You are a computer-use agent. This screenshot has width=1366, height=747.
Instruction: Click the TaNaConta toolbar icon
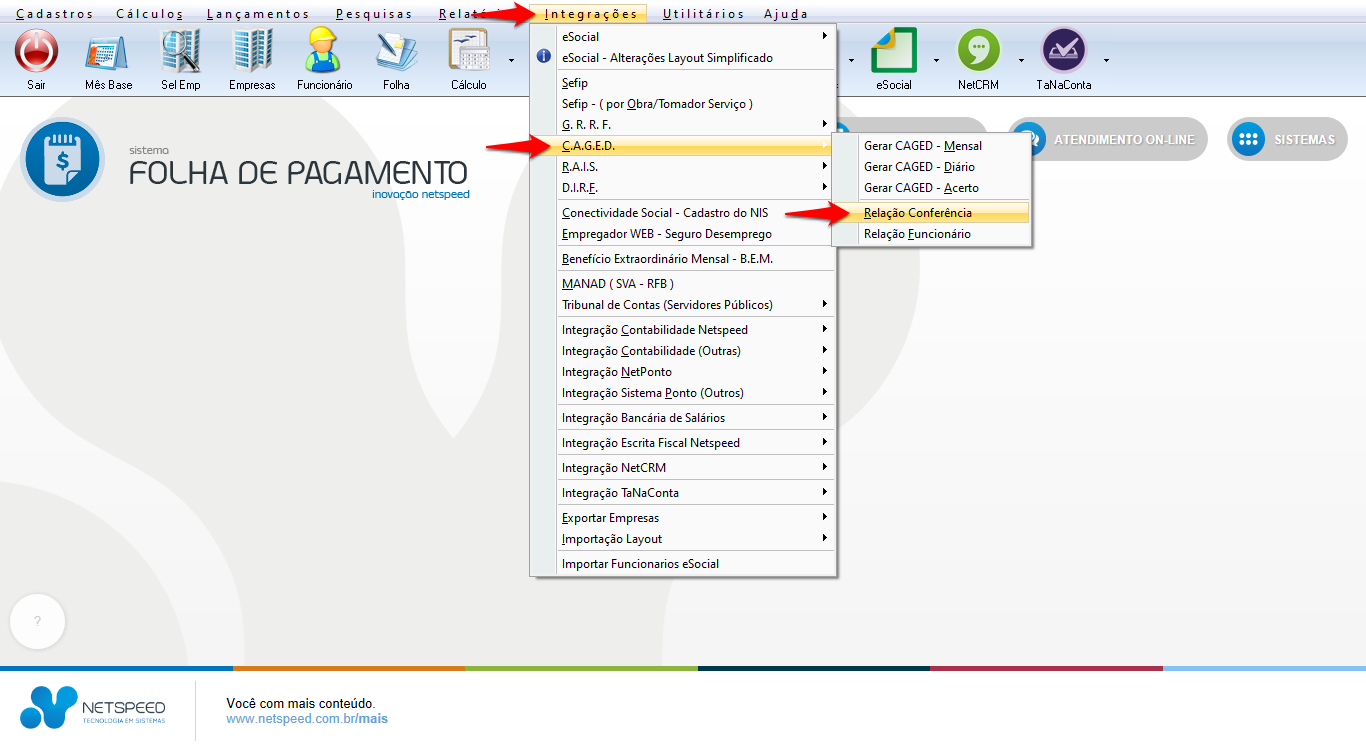pyautogui.click(x=1063, y=50)
